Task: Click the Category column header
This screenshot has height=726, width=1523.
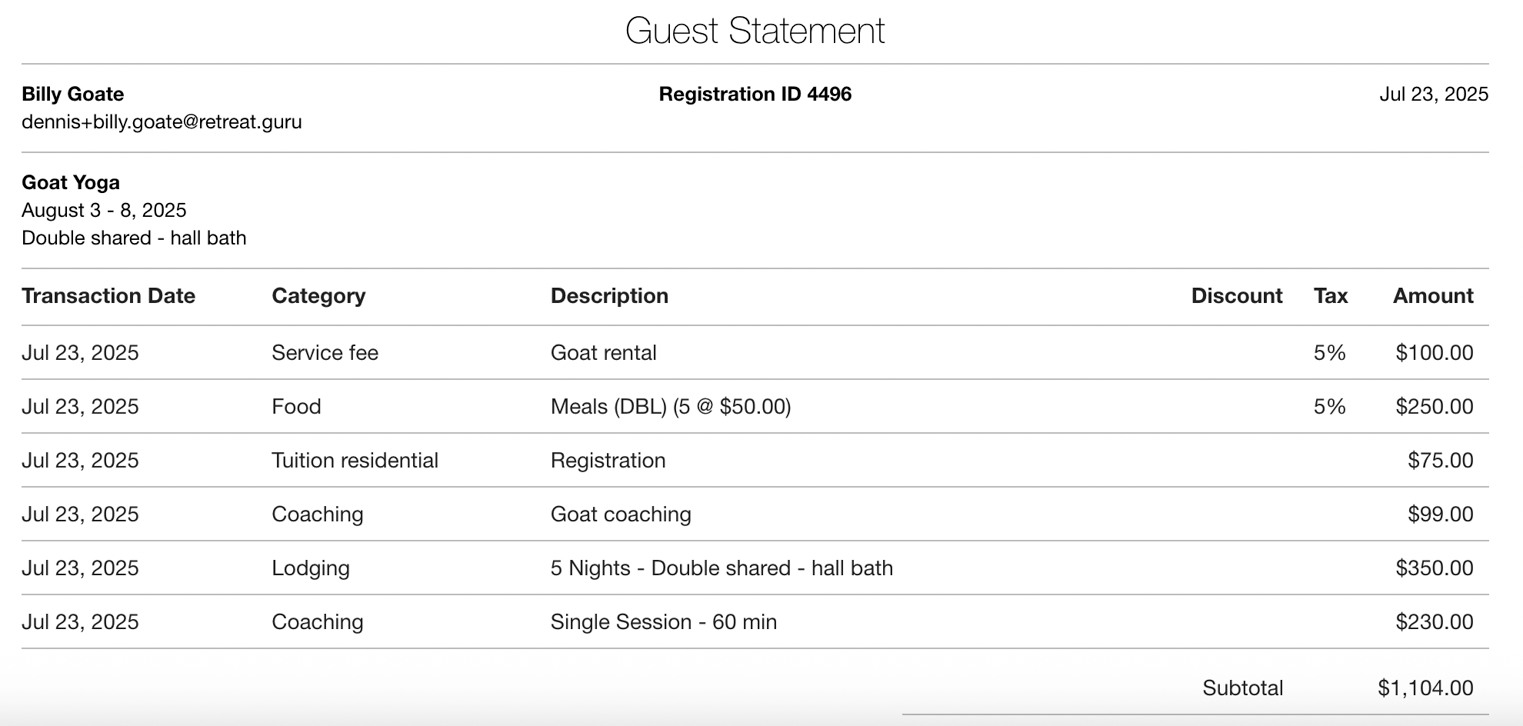Action: tap(318, 296)
